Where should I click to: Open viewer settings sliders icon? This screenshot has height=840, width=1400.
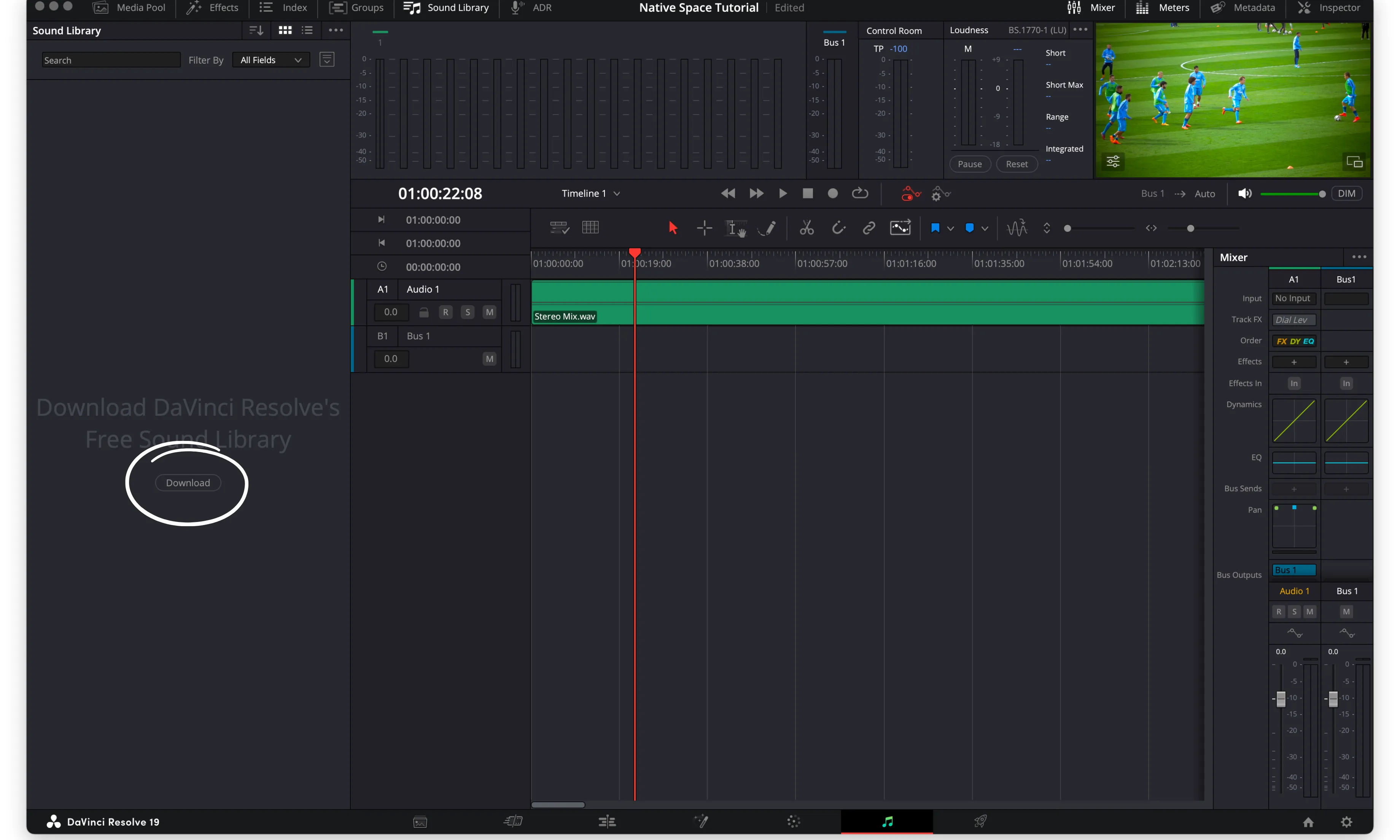(x=1112, y=162)
